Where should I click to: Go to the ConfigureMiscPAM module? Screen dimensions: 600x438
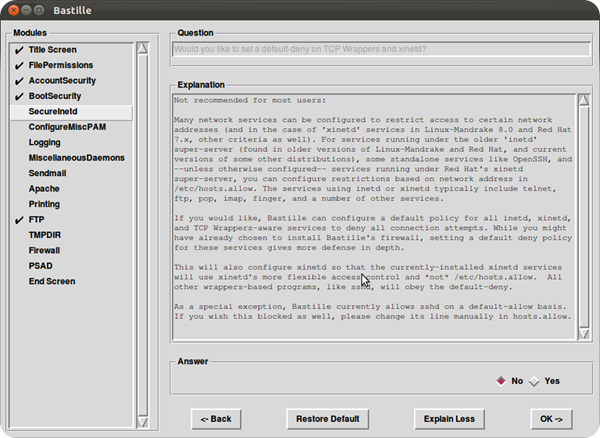67,127
